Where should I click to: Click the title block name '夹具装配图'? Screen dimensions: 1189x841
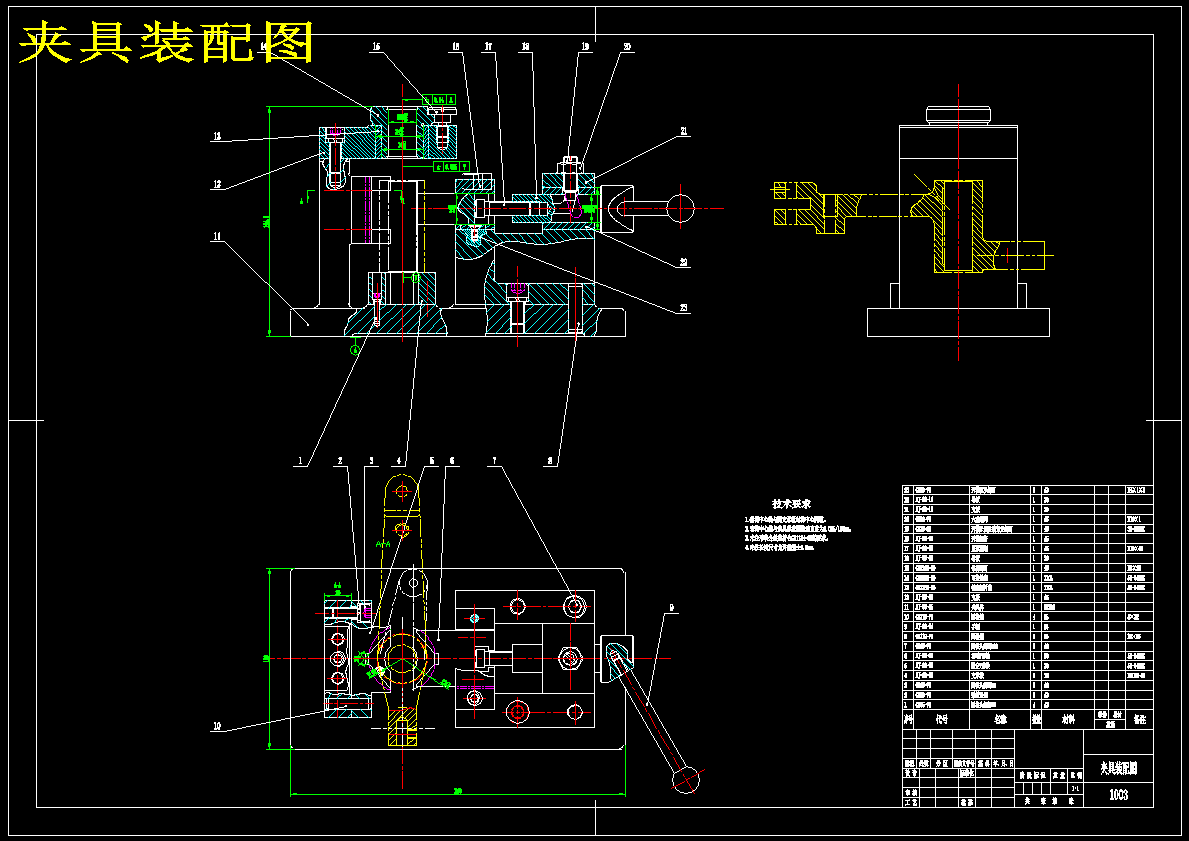click(1118, 768)
